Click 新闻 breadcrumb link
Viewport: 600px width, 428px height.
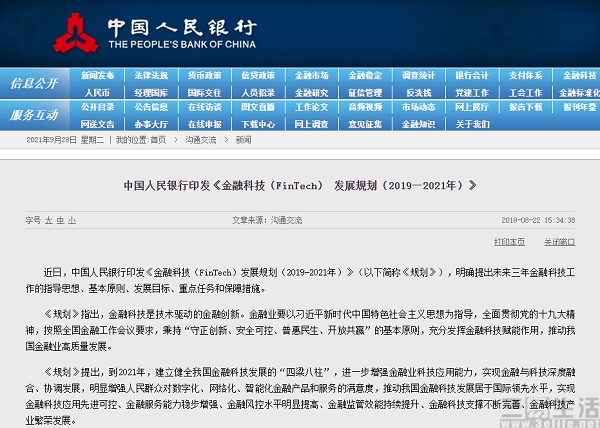[243, 140]
